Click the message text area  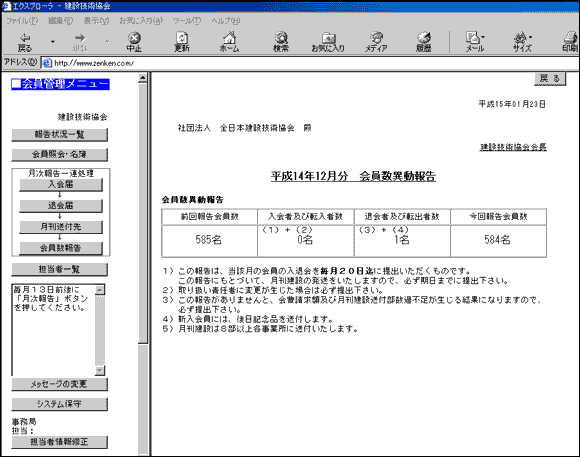[54, 330]
